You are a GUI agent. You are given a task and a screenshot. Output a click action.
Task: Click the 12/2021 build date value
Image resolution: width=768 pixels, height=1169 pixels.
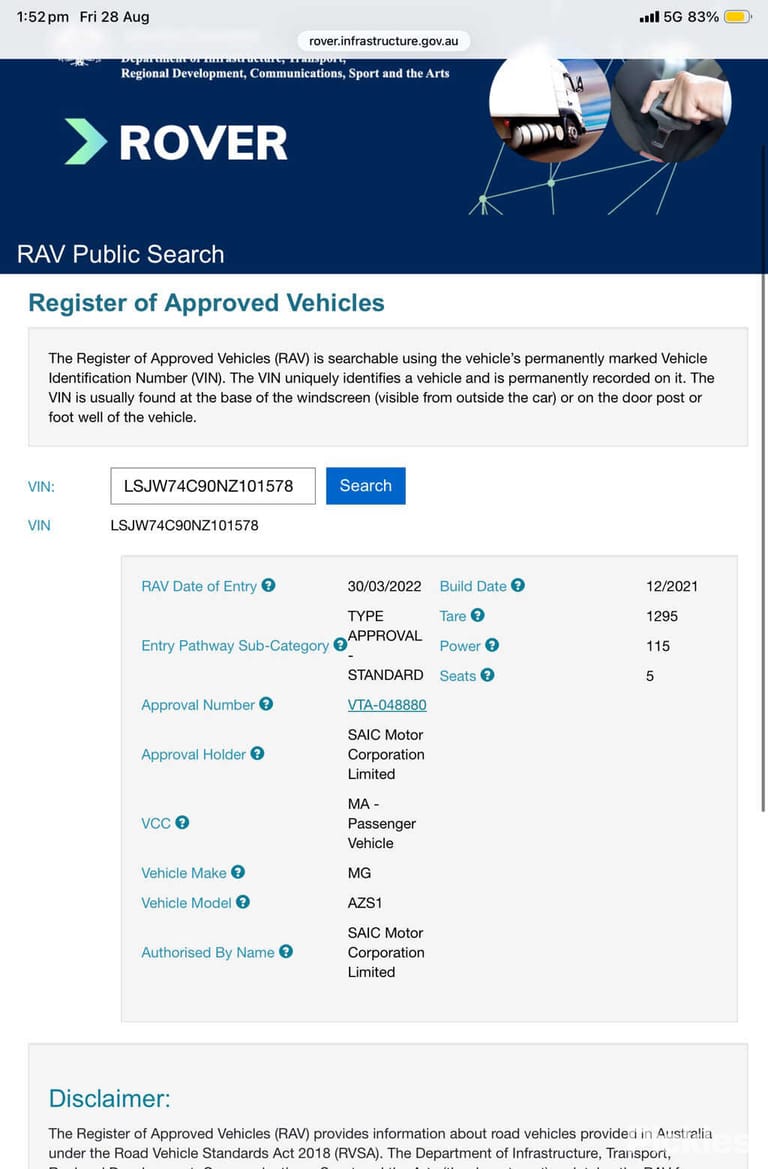coord(672,586)
